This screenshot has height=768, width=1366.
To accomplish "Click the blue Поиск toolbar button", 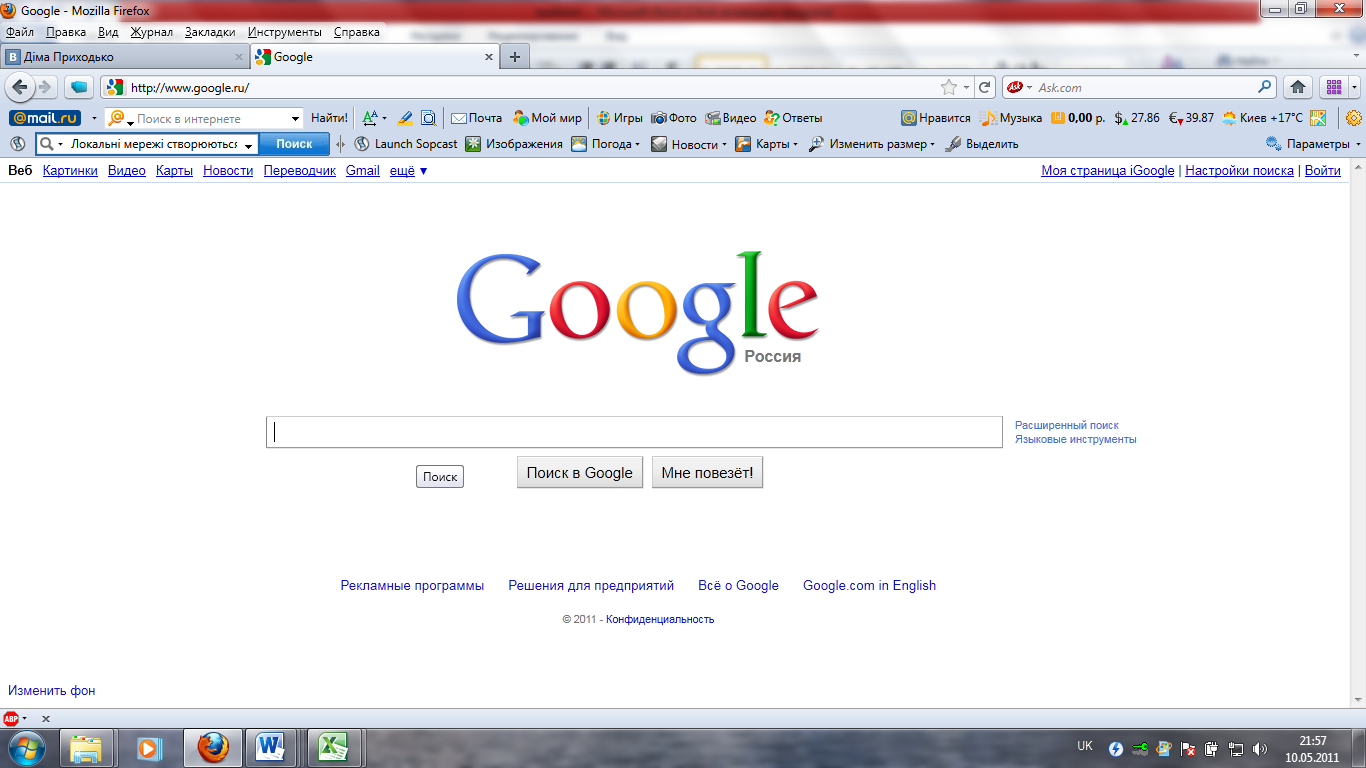I will tap(294, 144).
